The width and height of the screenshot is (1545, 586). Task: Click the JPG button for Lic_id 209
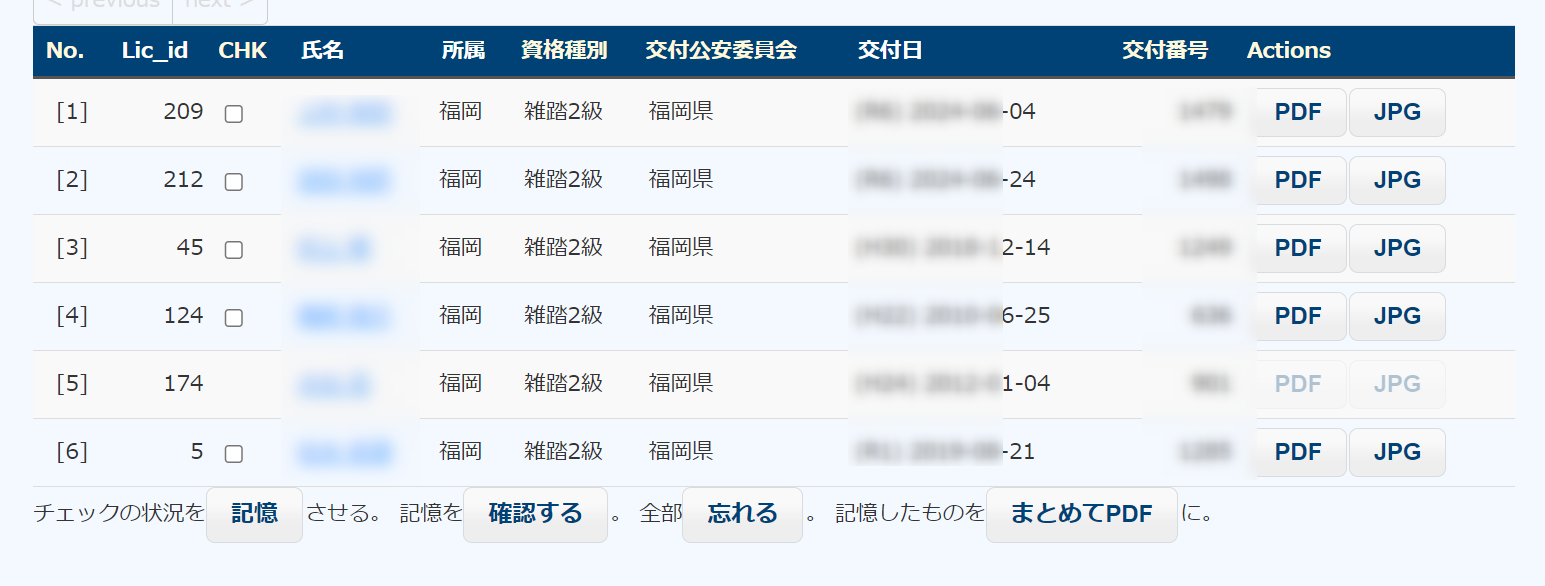click(1397, 113)
